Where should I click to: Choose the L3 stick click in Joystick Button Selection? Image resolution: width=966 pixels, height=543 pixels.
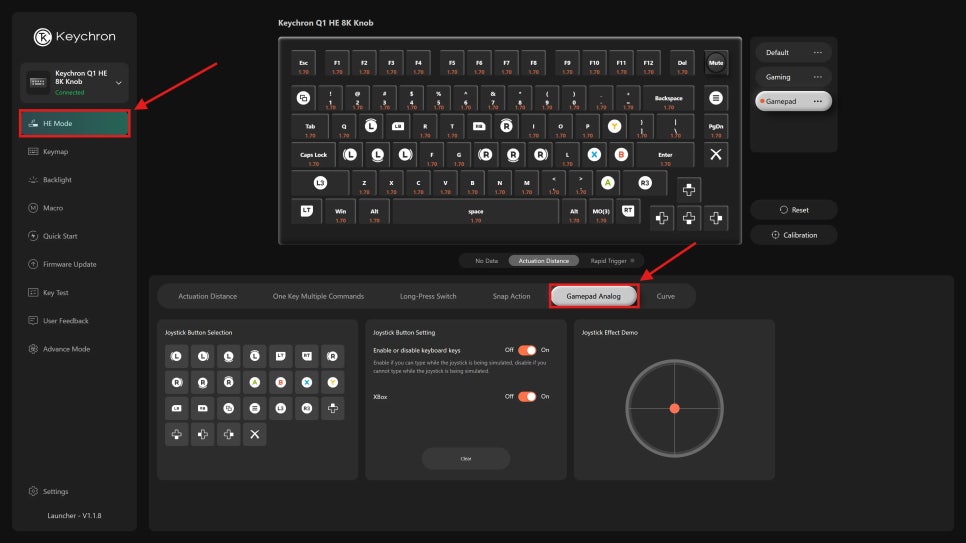click(280, 408)
